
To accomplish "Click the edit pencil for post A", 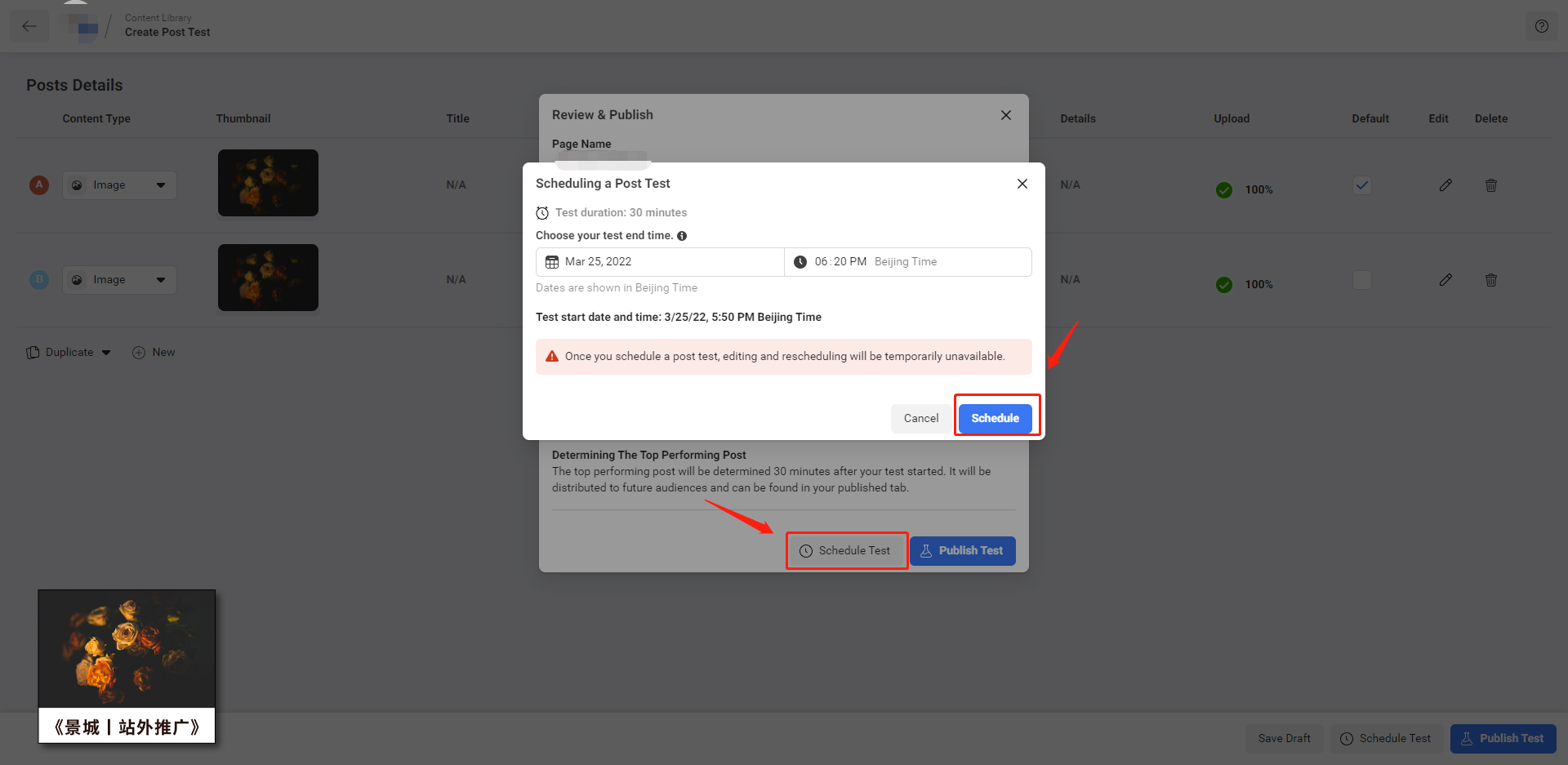I will [1445, 185].
